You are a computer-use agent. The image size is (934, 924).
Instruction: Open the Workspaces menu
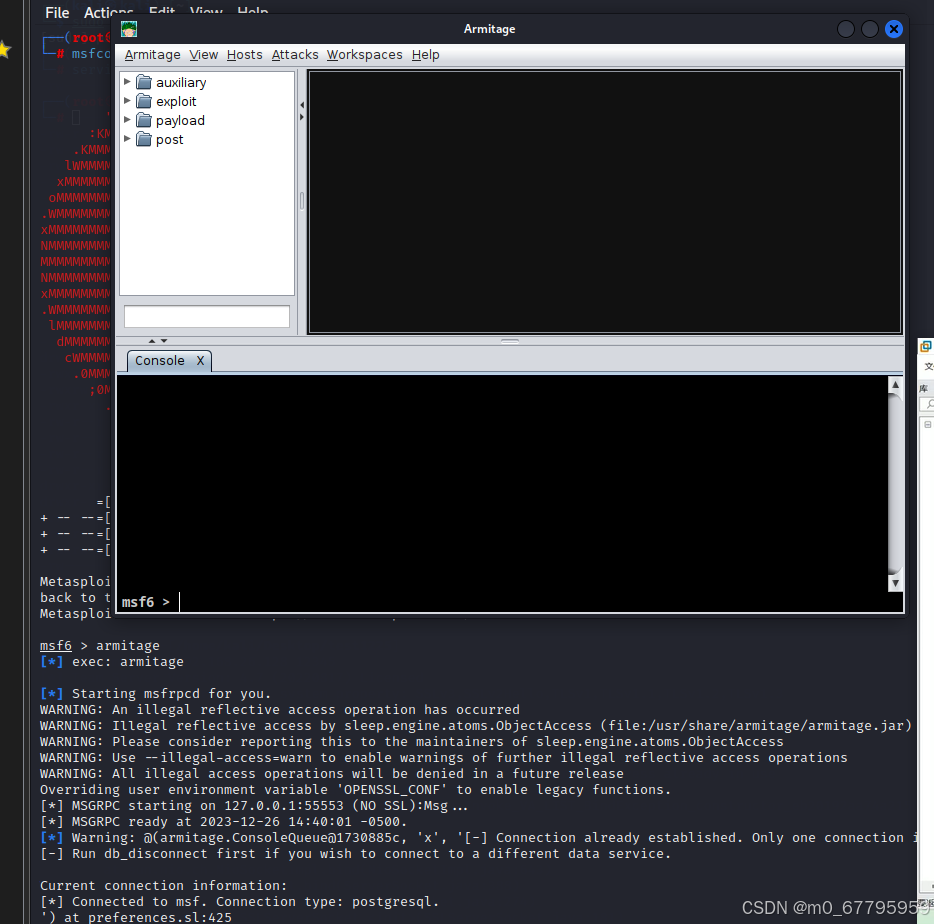click(365, 55)
